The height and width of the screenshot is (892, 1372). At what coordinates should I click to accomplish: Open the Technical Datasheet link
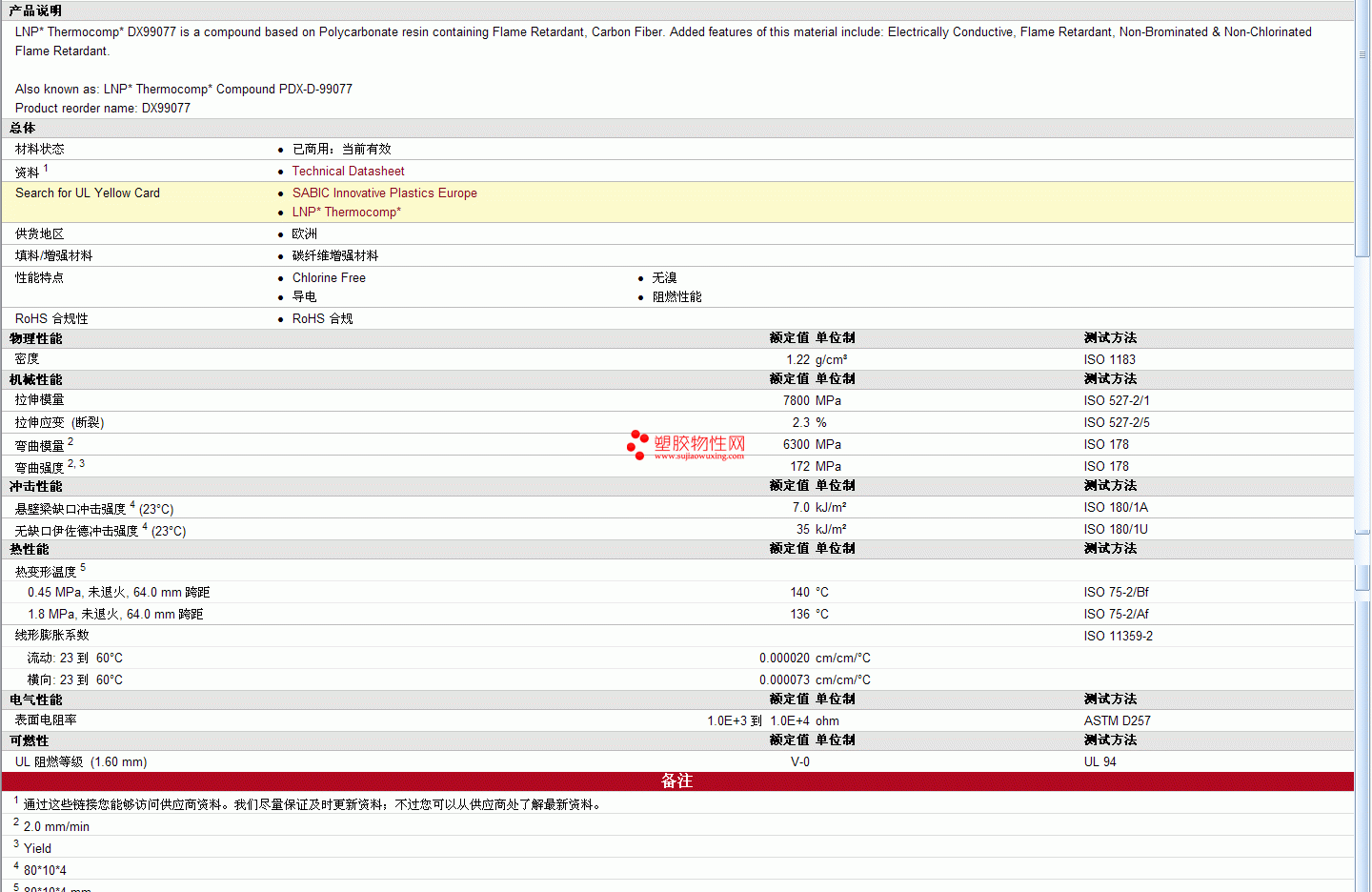tap(348, 172)
